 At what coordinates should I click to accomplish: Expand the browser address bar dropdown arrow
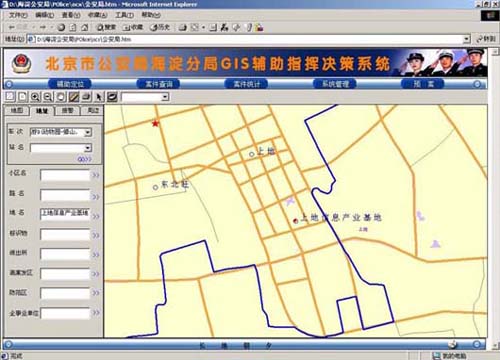click(x=467, y=39)
